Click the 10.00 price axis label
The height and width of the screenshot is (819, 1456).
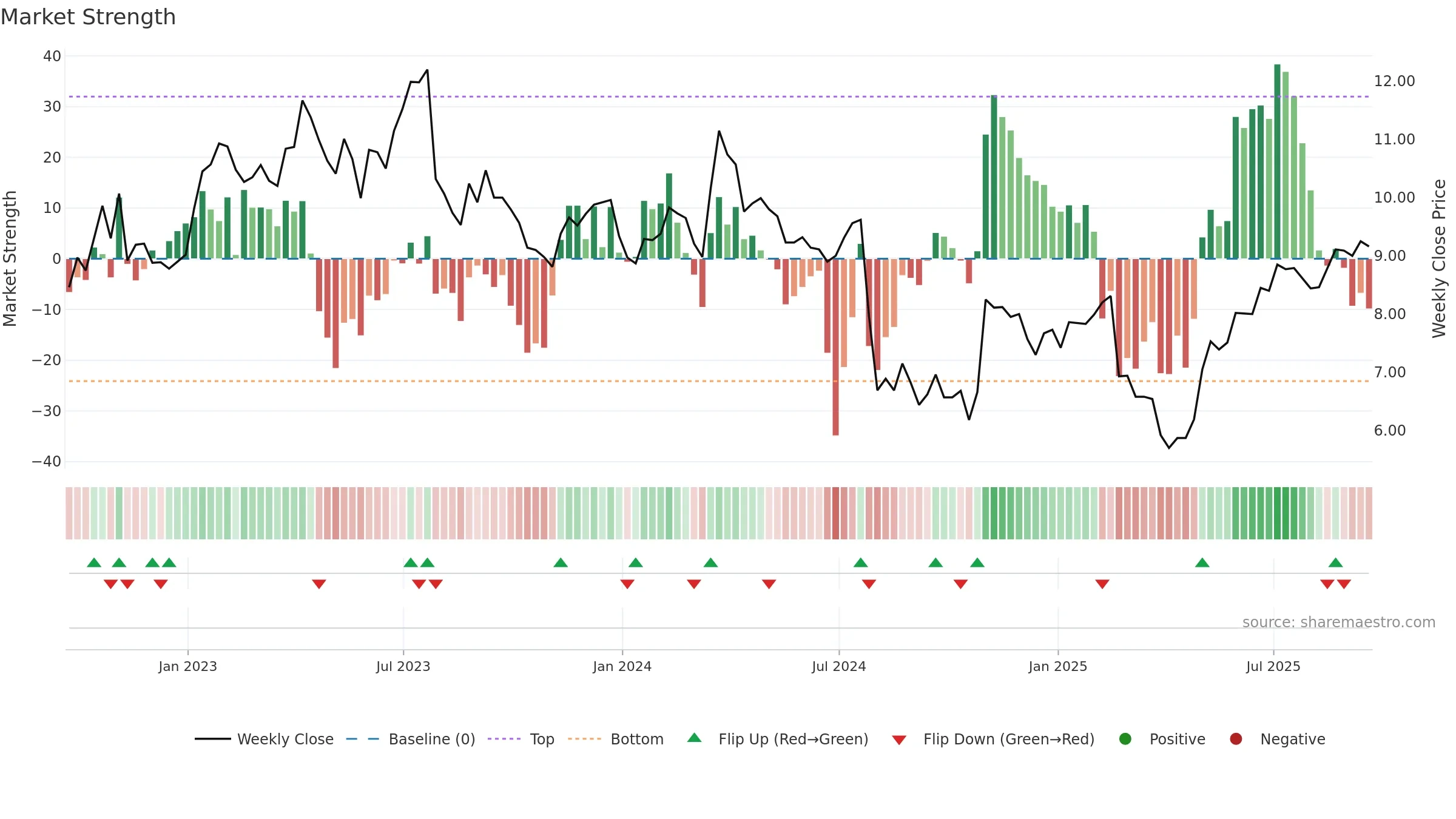click(1395, 197)
